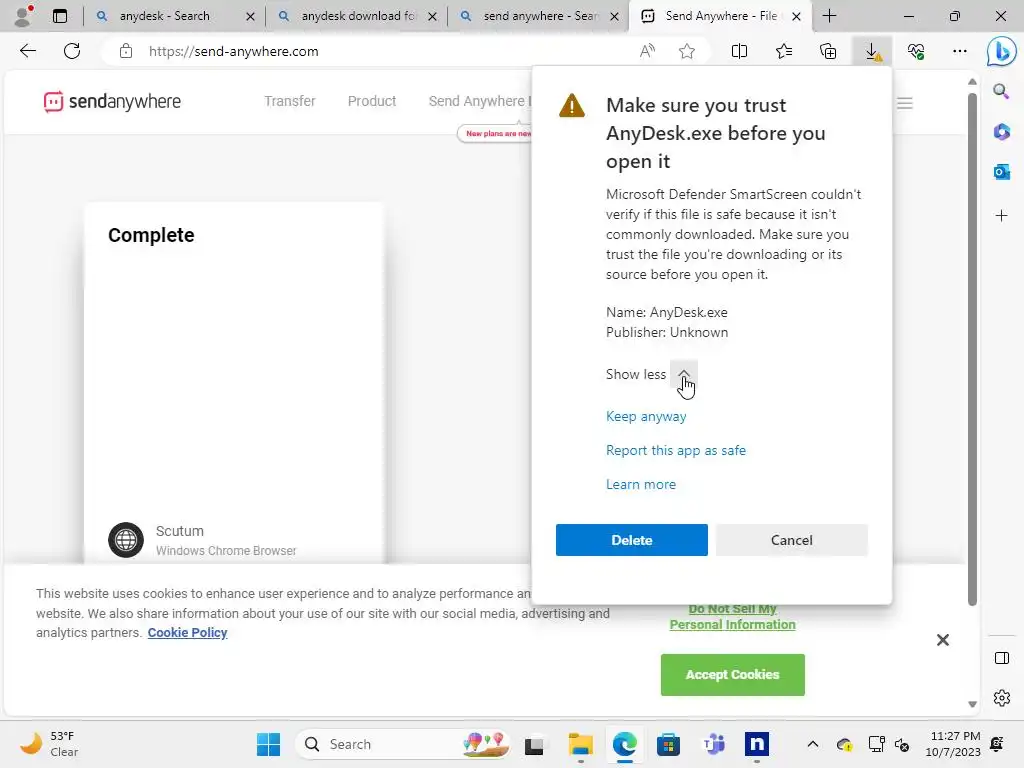The width and height of the screenshot is (1024, 768).
Task: Click the sidebar search icon
Action: [1001, 91]
